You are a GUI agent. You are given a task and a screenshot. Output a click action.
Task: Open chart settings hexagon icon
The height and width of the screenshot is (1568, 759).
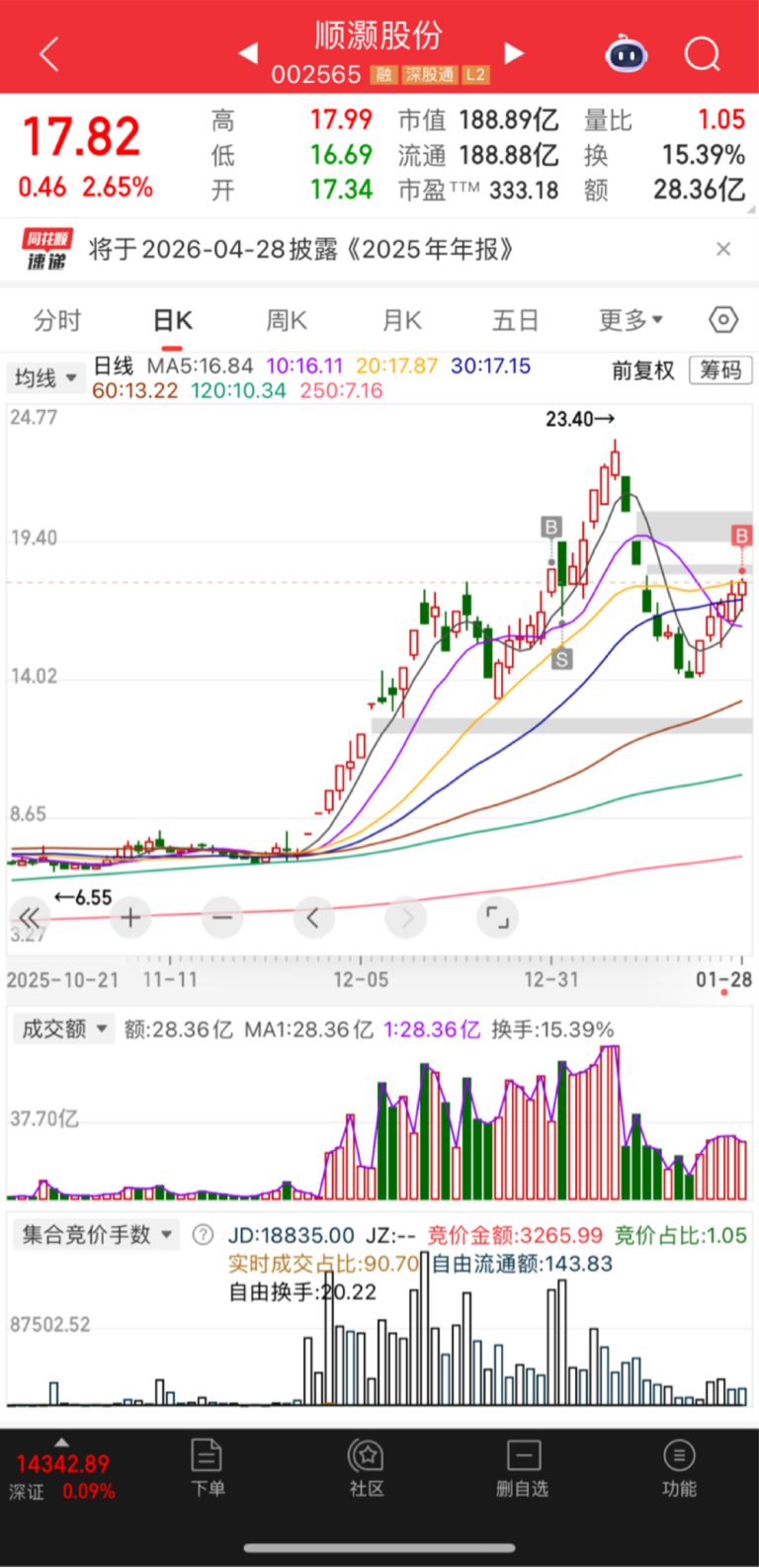(x=723, y=320)
